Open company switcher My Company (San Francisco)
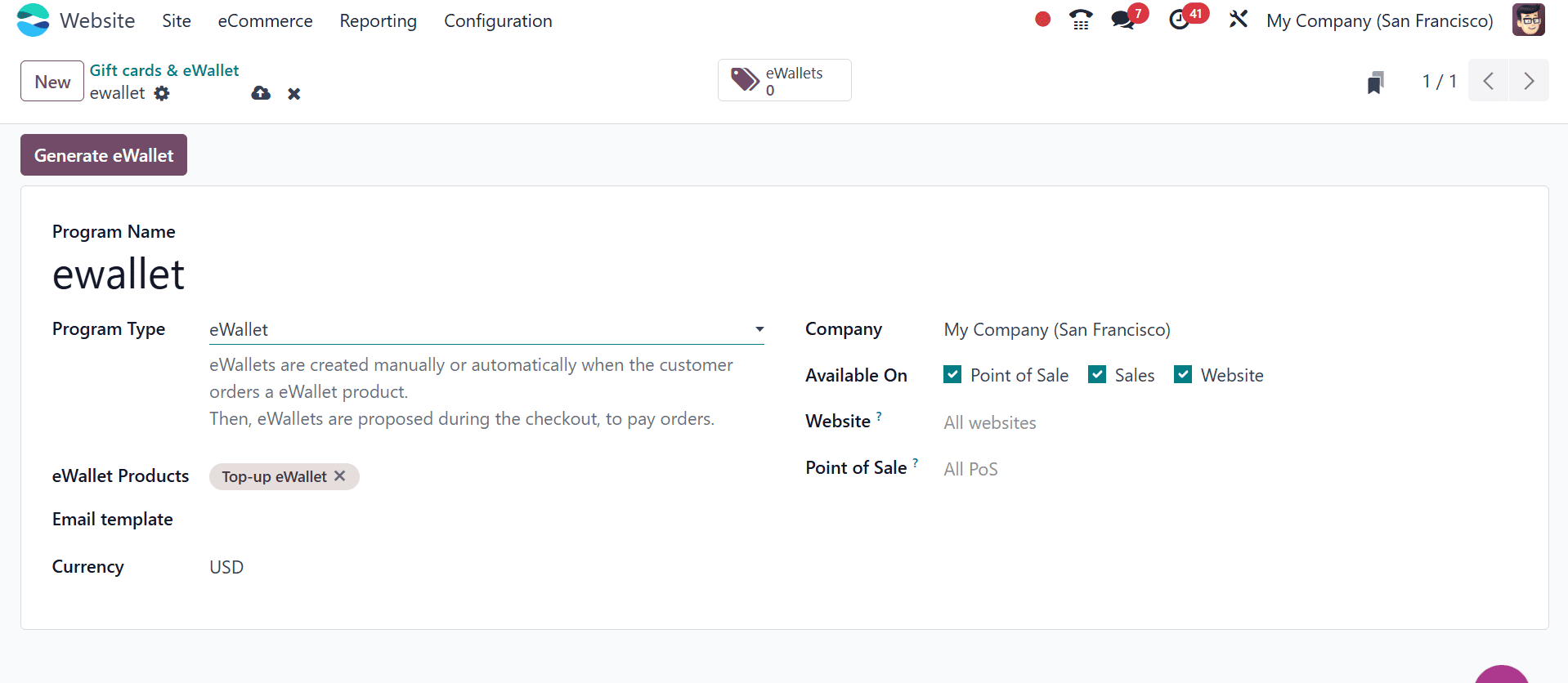The image size is (1568, 683). [x=1379, y=20]
